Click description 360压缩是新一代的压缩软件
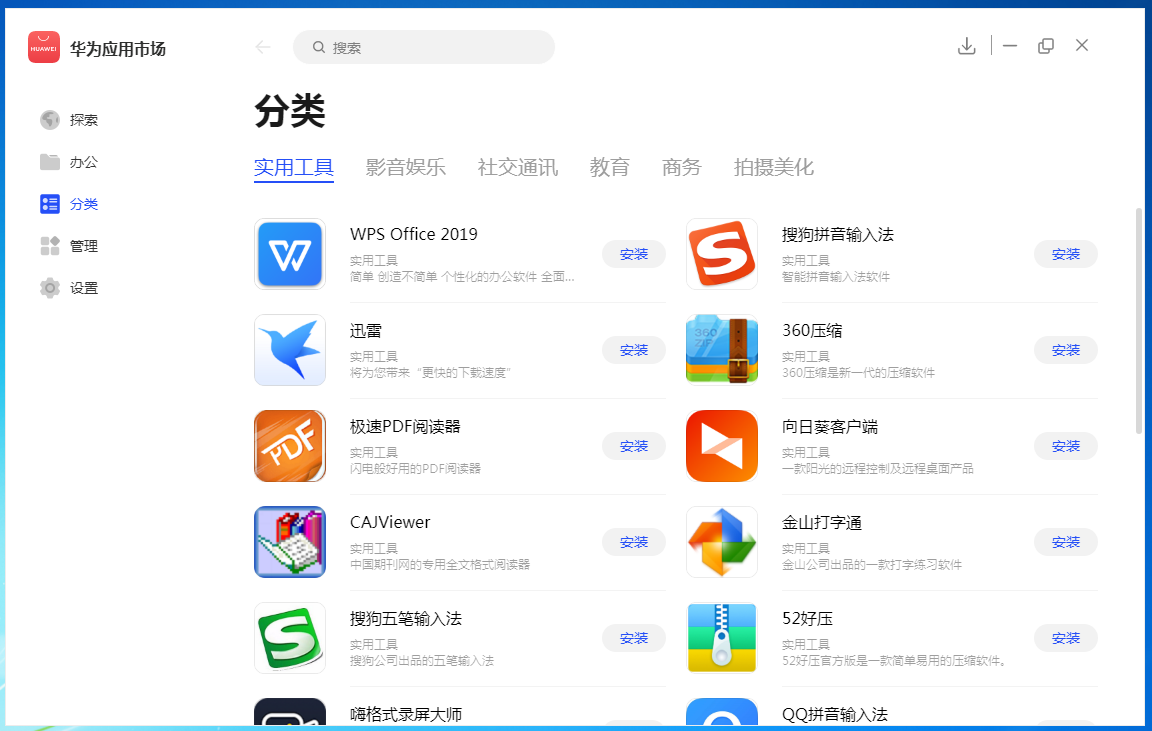The image size is (1152, 731). (x=858, y=373)
